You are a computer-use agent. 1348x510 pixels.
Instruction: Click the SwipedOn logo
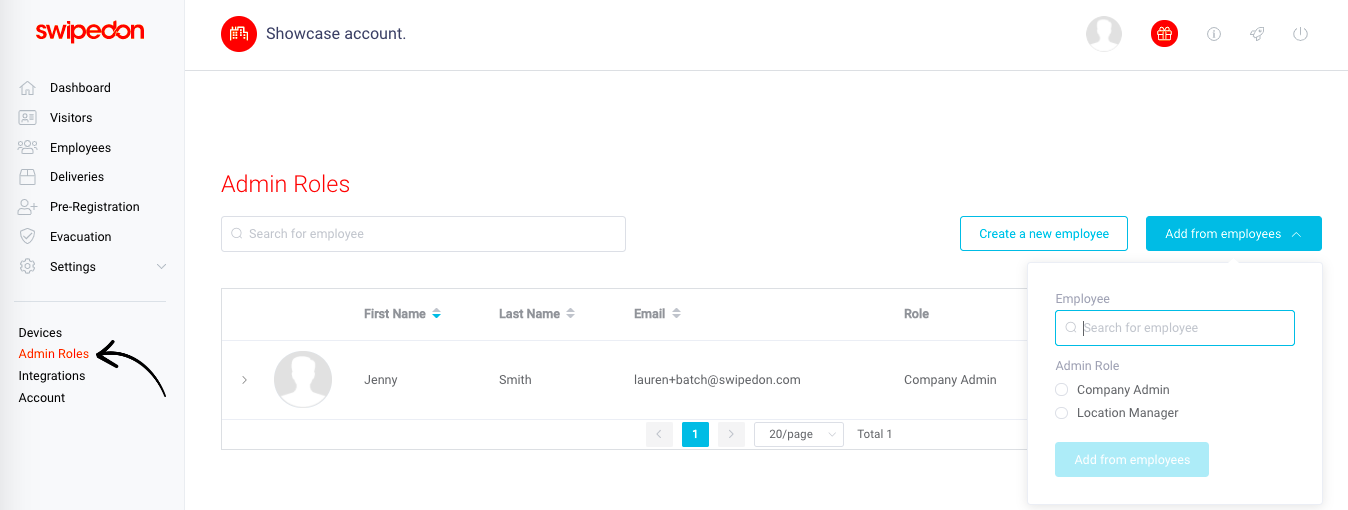coord(90,32)
